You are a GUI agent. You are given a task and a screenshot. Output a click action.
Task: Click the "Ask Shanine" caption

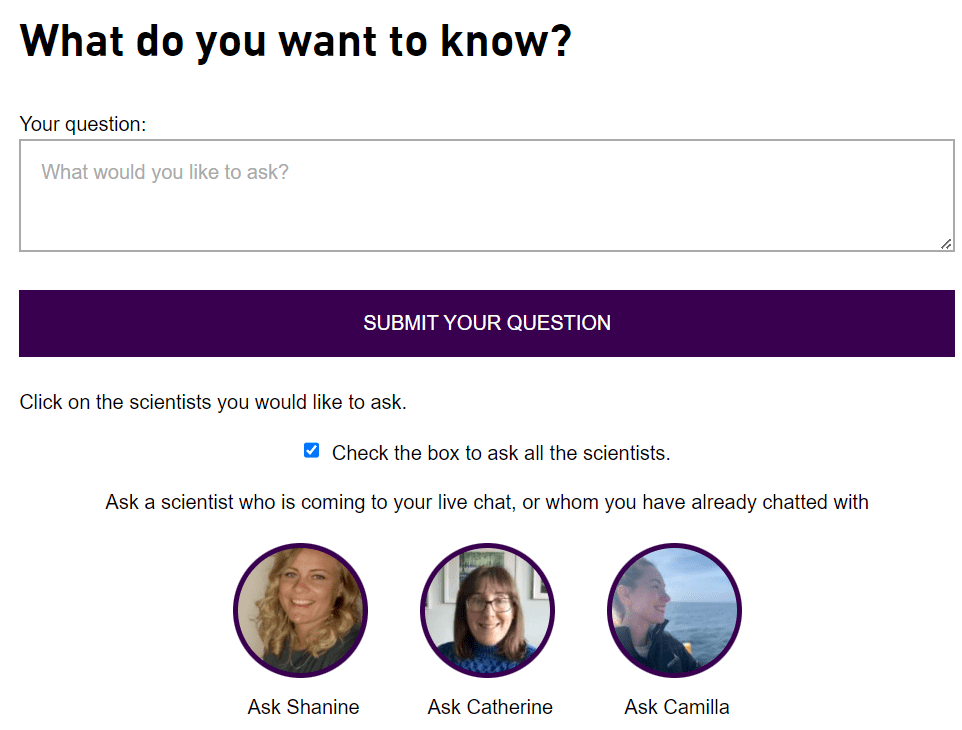pyautogui.click(x=303, y=707)
